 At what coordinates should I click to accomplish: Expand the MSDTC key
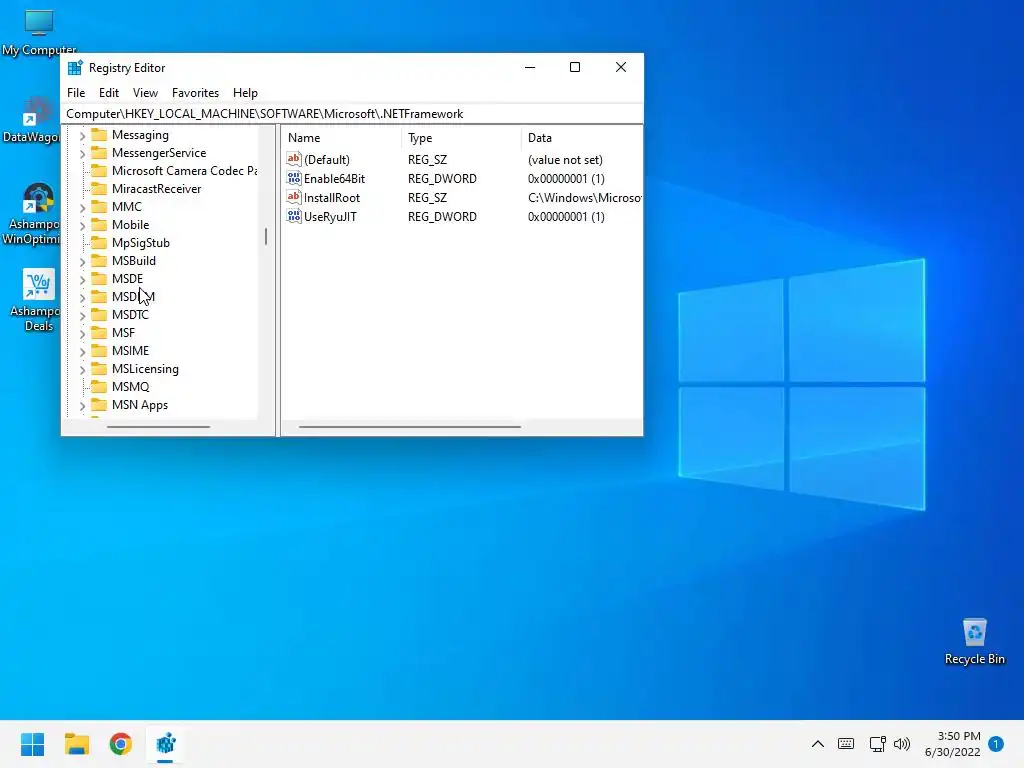point(82,315)
